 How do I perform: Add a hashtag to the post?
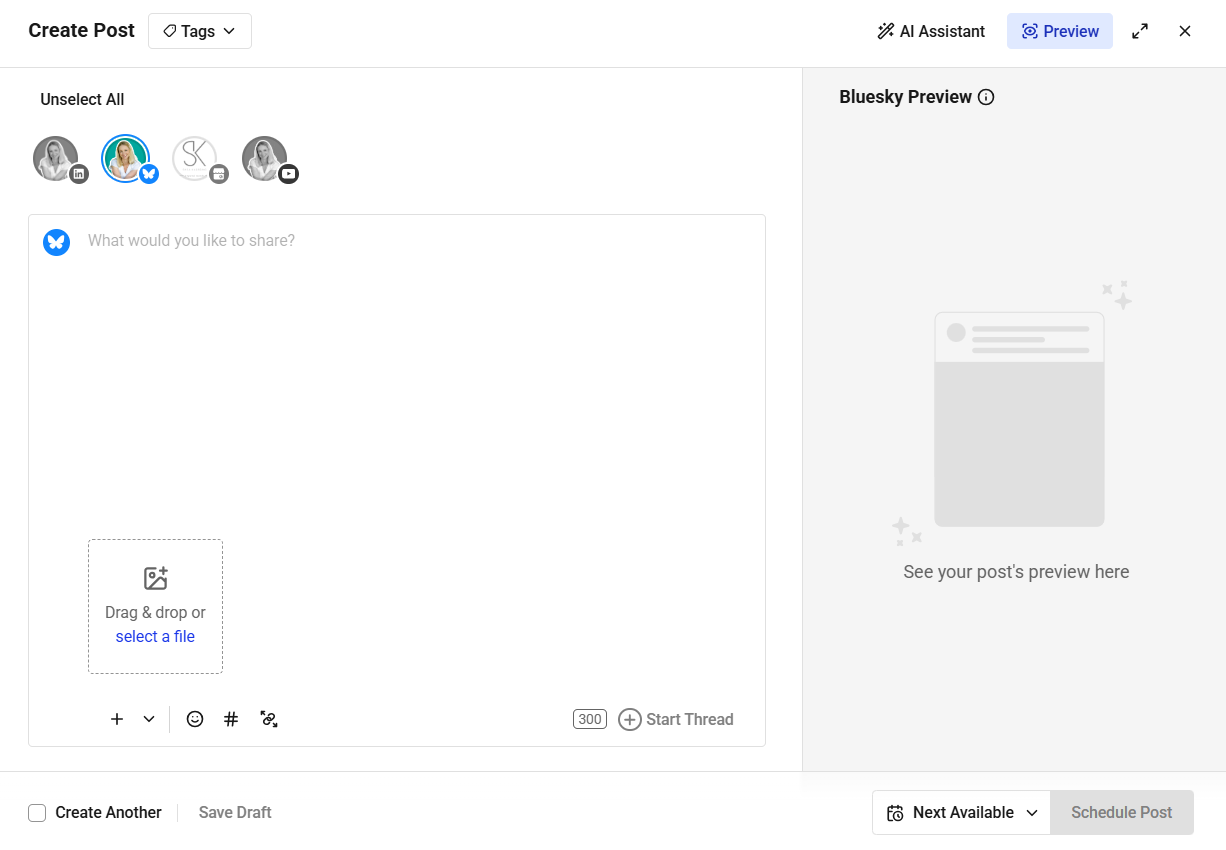coord(231,719)
